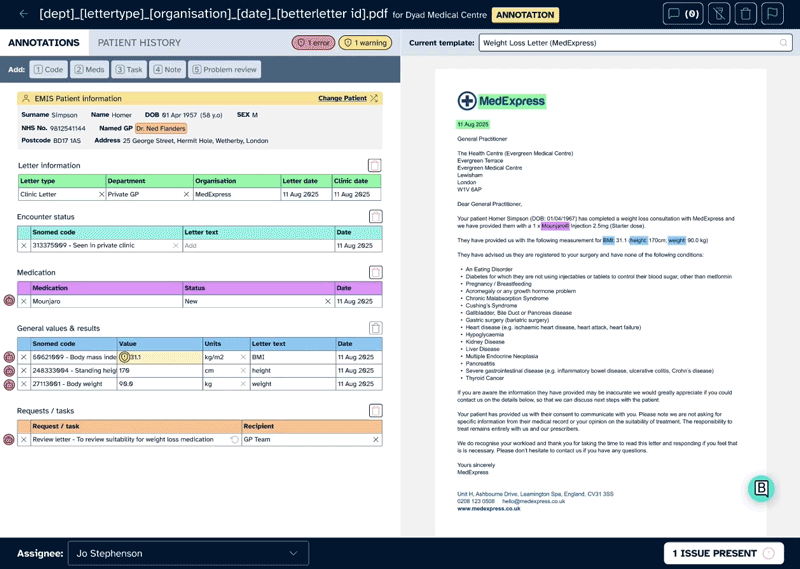Viewport: 800px width, 569px height.
Task: Click the warning shield icon in BMI value
Action: pyautogui.click(x=124, y=357)
